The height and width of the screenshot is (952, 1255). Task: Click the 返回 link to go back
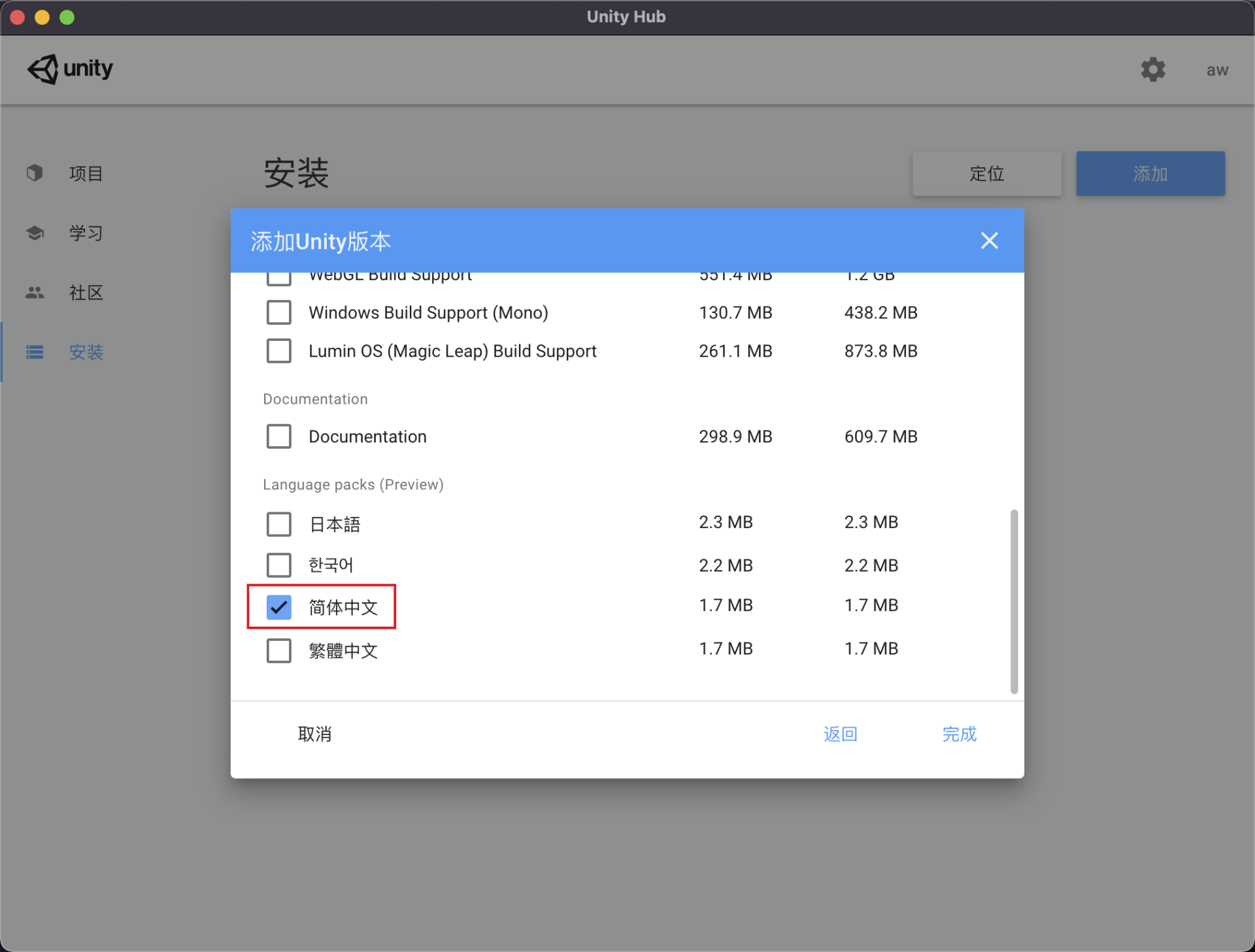pos(840,734)
